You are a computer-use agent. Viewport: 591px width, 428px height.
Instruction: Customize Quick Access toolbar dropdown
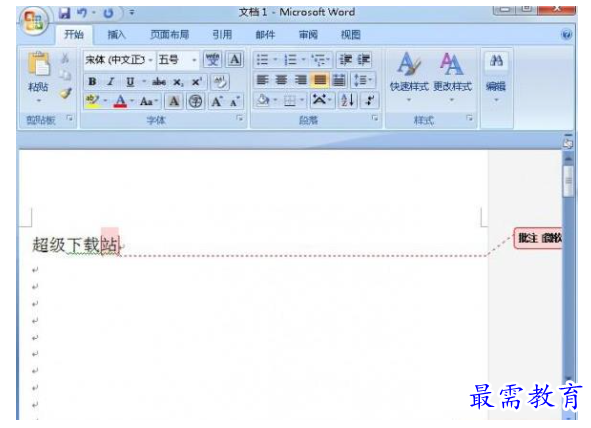(132, 13)
